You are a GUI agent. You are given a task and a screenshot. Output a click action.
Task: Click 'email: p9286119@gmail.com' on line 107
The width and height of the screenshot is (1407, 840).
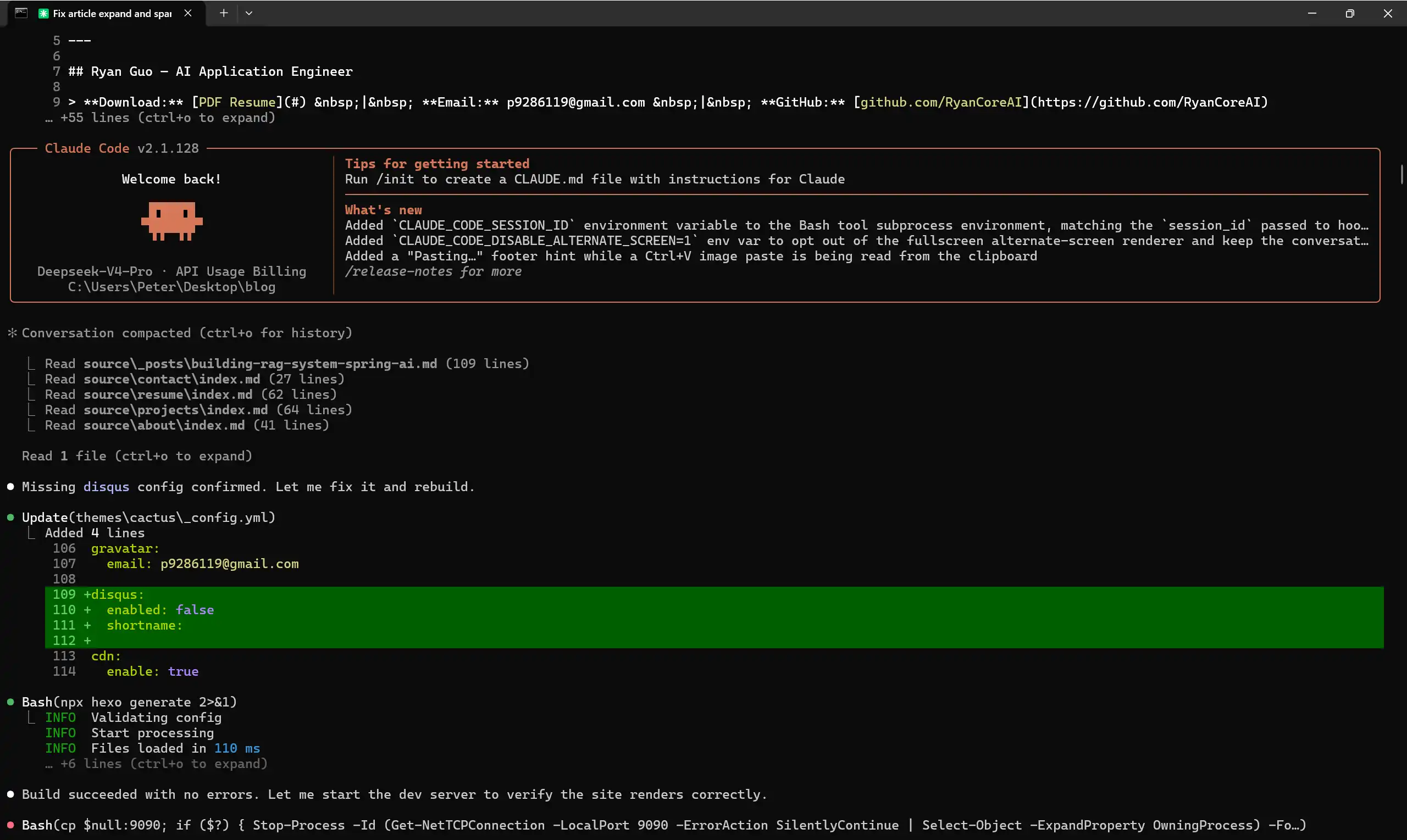coord(203,564)
